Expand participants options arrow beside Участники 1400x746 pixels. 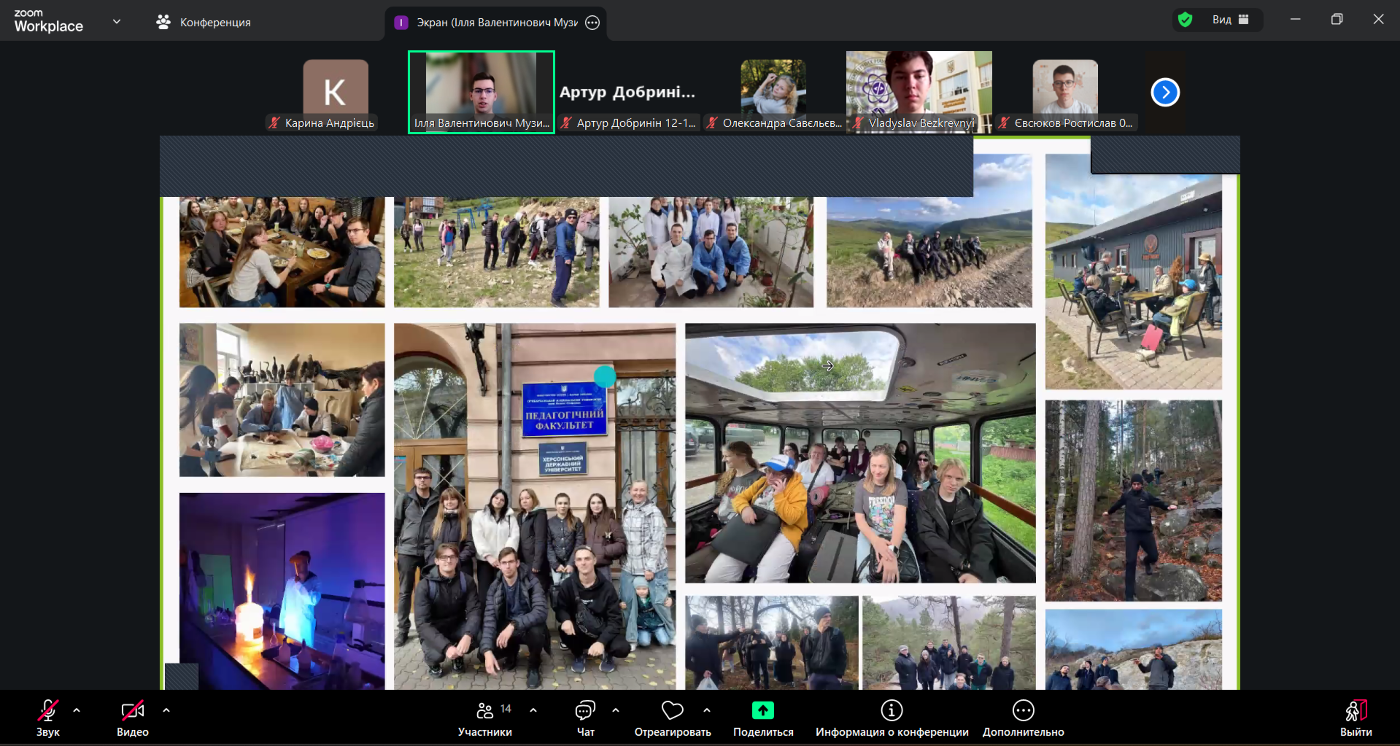[x=533, y=710]
